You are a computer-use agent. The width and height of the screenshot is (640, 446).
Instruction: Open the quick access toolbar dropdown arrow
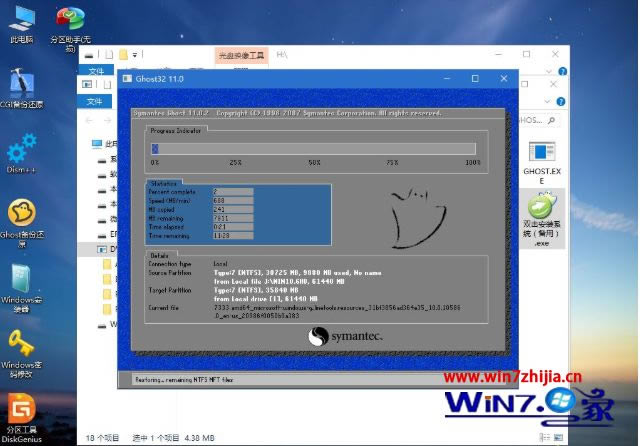[x=135, y=55]
